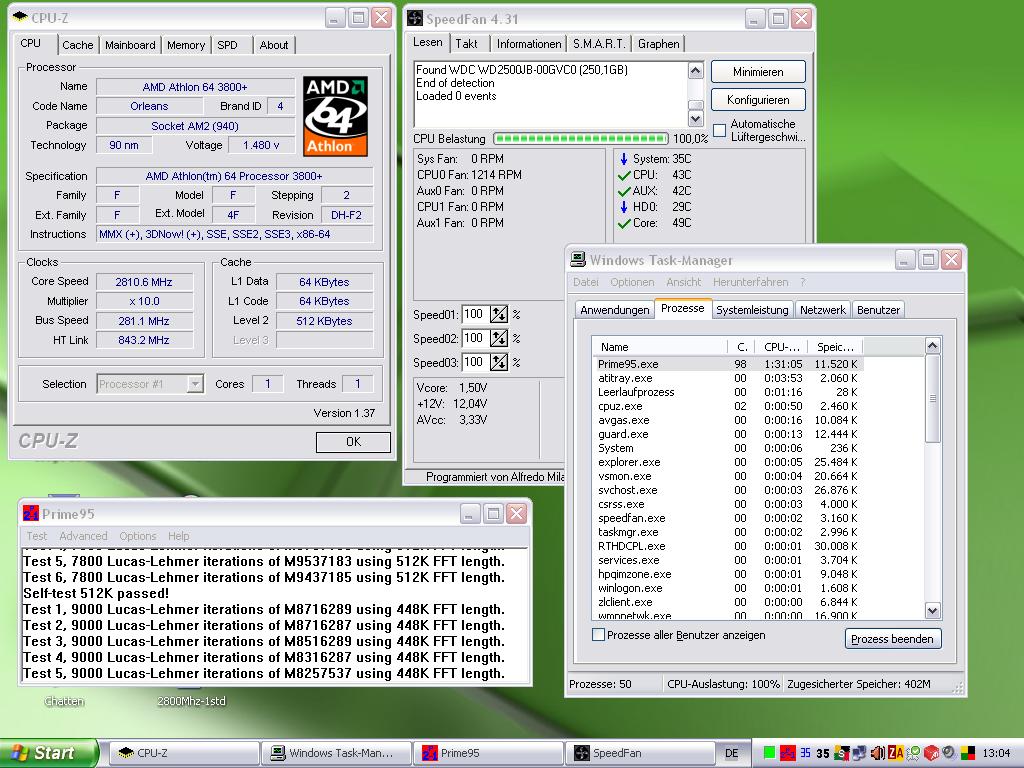Click the ZoneAlarm ZA tray icon

pos(896,753)
